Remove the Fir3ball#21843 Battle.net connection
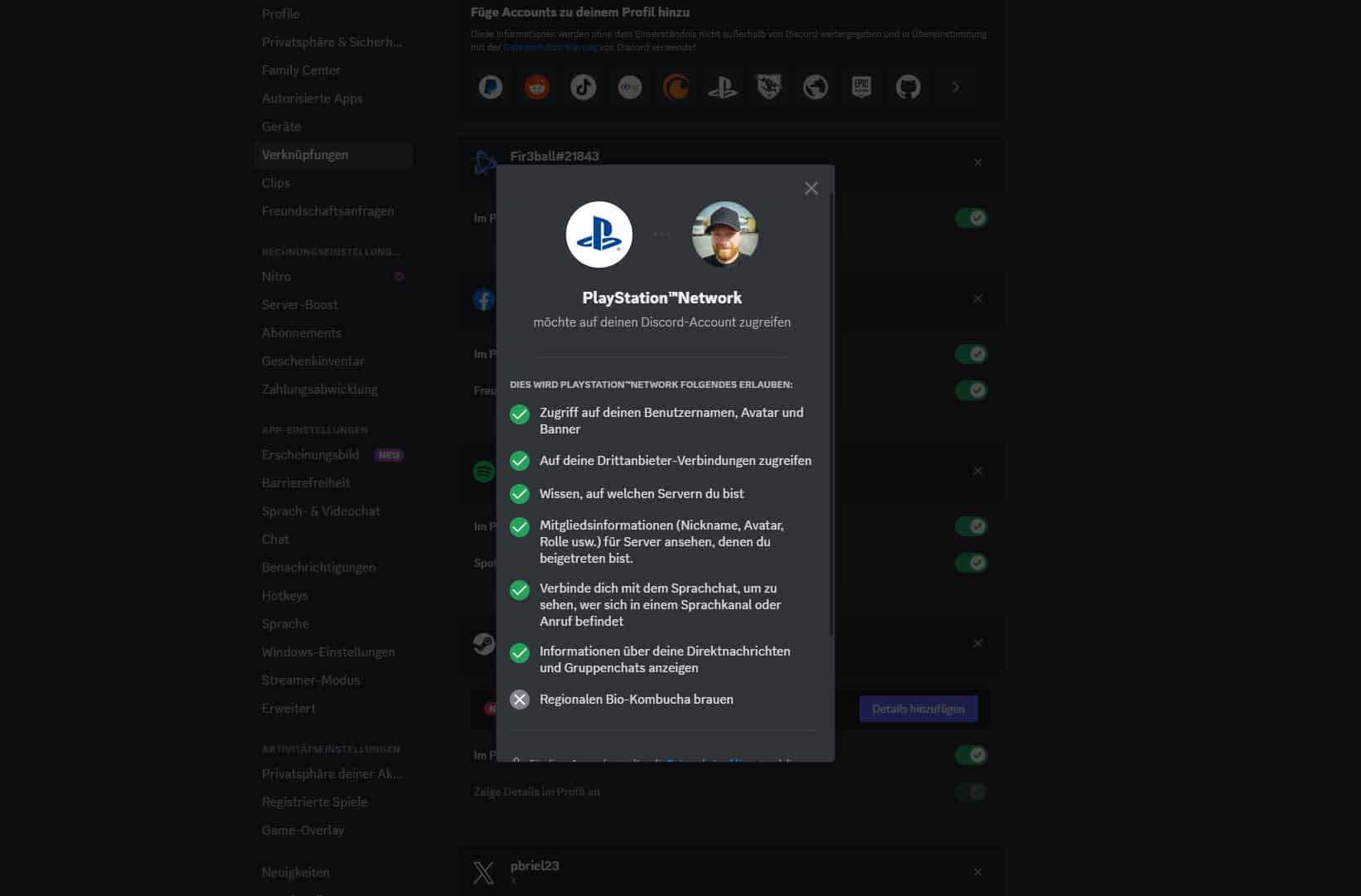1361x896 pixels. click(x=978, y=162)
